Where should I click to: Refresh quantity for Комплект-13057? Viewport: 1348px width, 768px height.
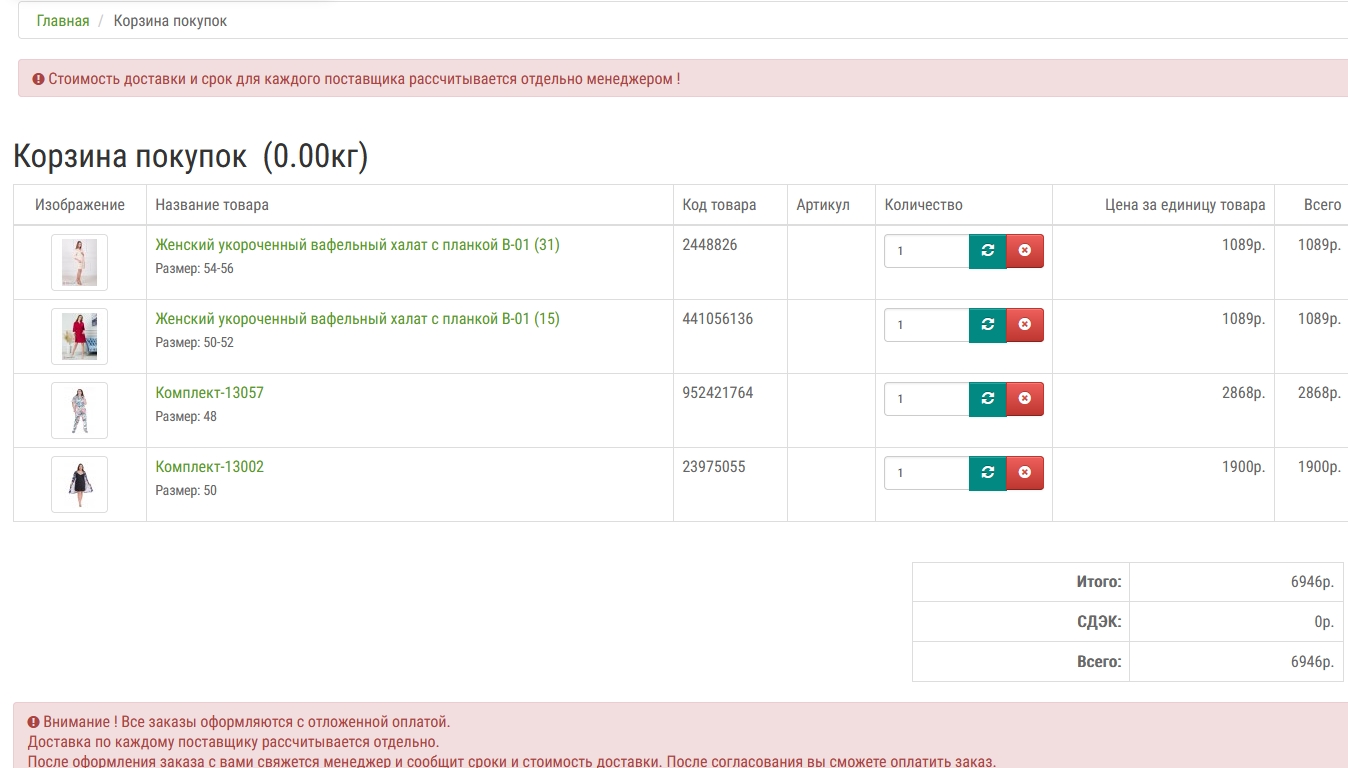coord(987,399)
